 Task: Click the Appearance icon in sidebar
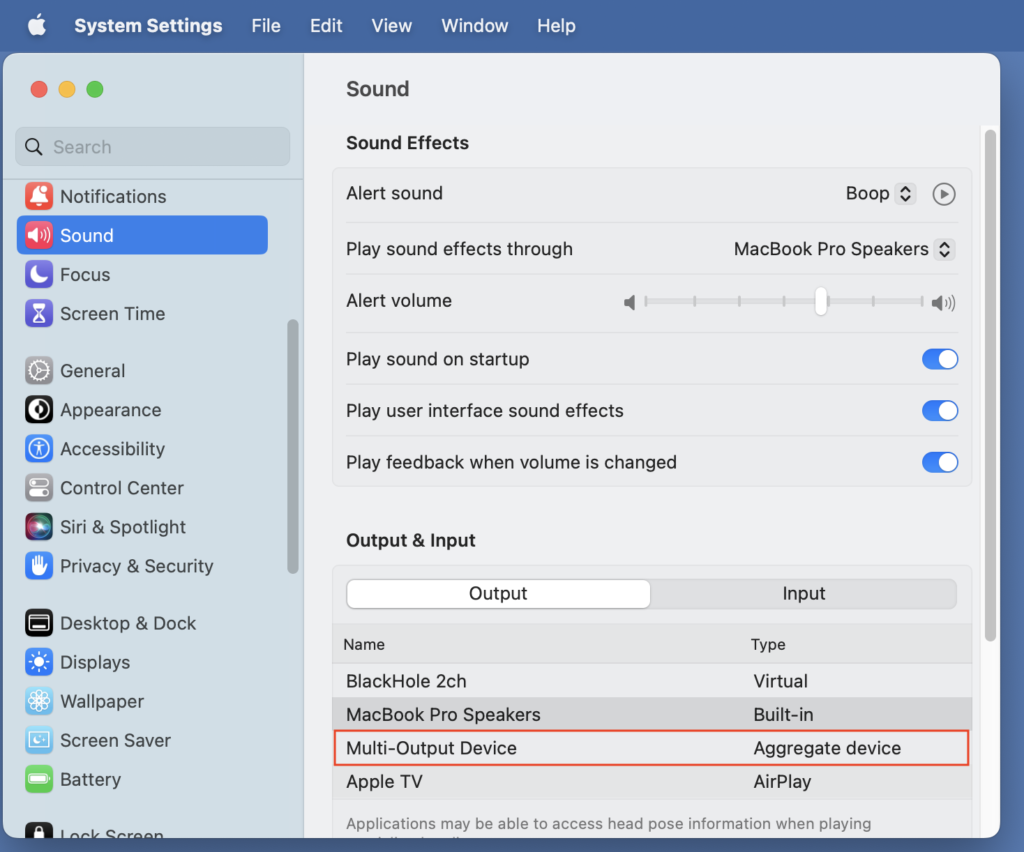click(39, 410)
